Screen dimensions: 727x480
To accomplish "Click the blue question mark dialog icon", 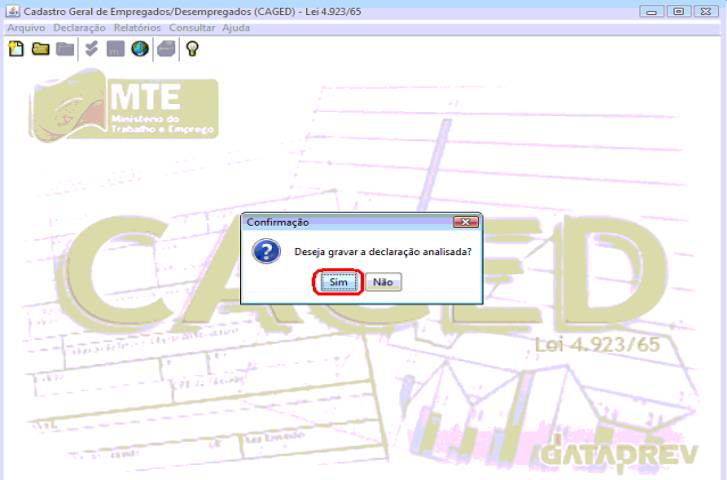I will coord(266,251).
